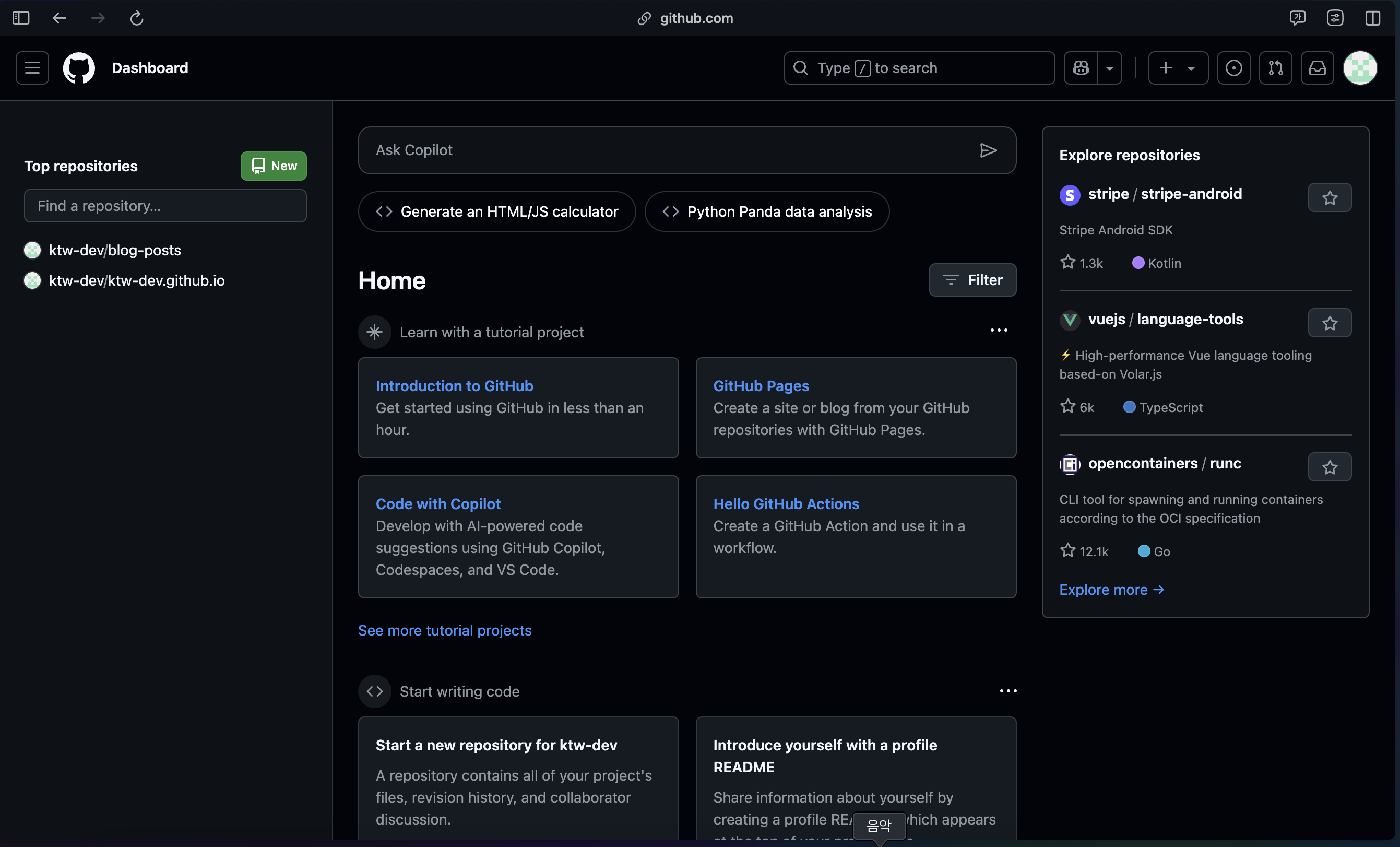This screenshot has width=1400, height=847.
Task: Open language-tools repository link
Action: coord(1190,320)
